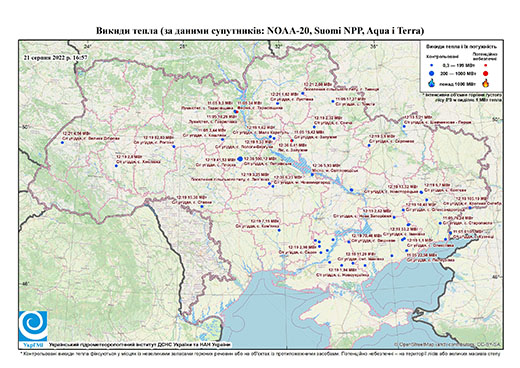The width and height of the screenshot is (520, 368).
Task: Click the small blue dot legend symbol
Action: [x=431, y=65]
